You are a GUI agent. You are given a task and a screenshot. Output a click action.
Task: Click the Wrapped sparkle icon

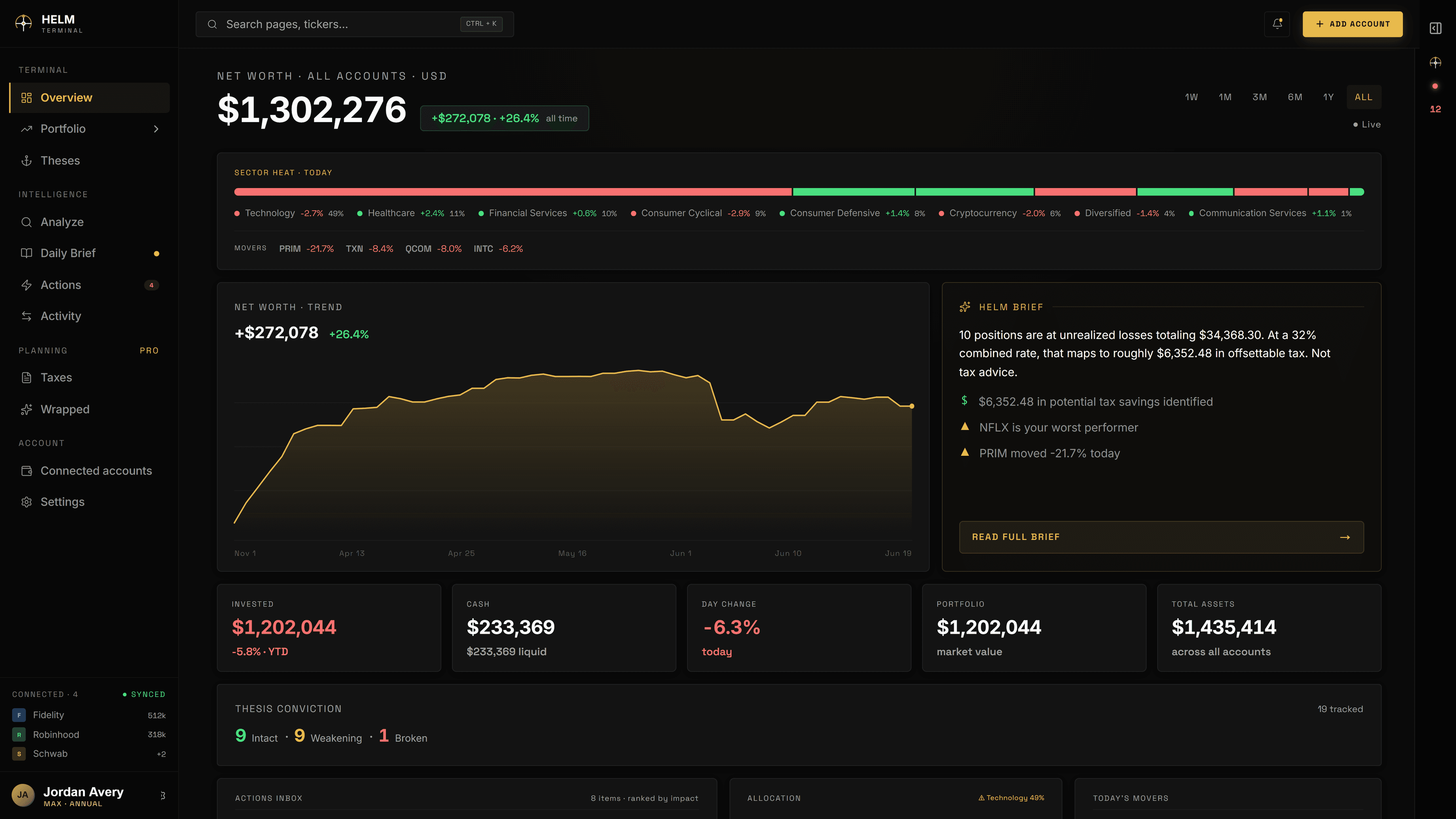pyautogui.click(x=27, y=409)
